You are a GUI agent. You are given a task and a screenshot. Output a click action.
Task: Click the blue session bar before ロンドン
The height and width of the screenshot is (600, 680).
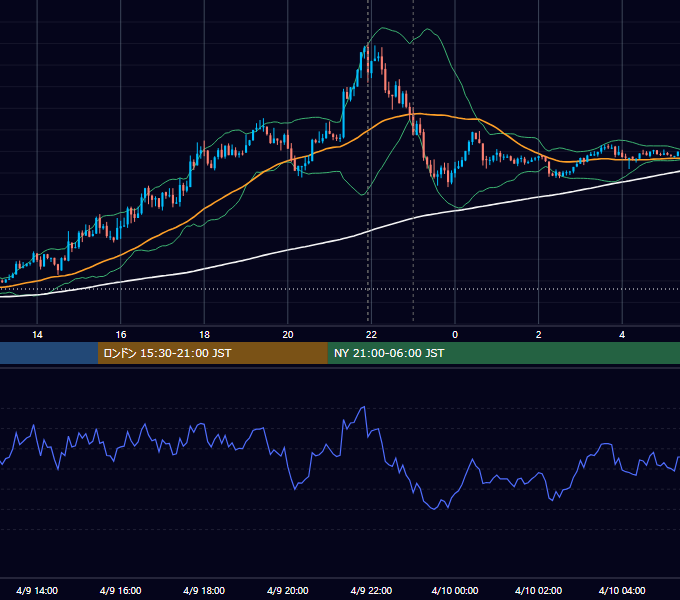pos(49,353)
